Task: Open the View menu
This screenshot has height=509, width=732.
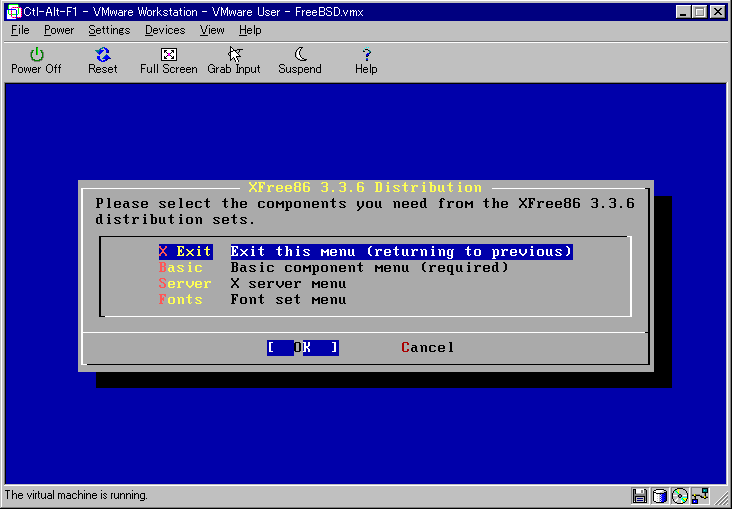Action: coord(212,30)
